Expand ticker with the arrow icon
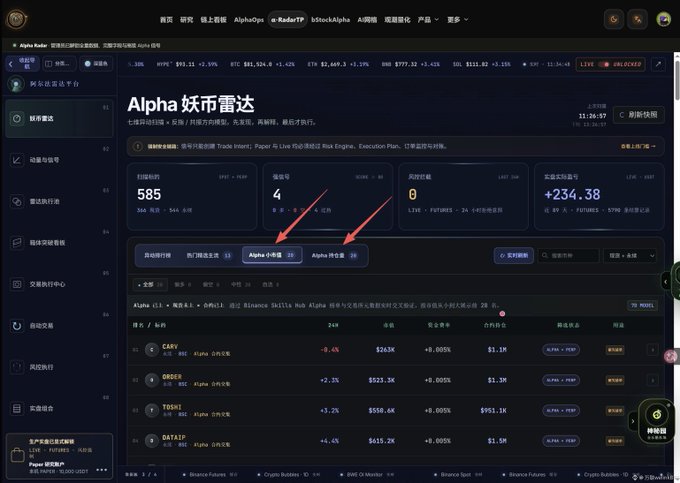 (x=658, y=64)
